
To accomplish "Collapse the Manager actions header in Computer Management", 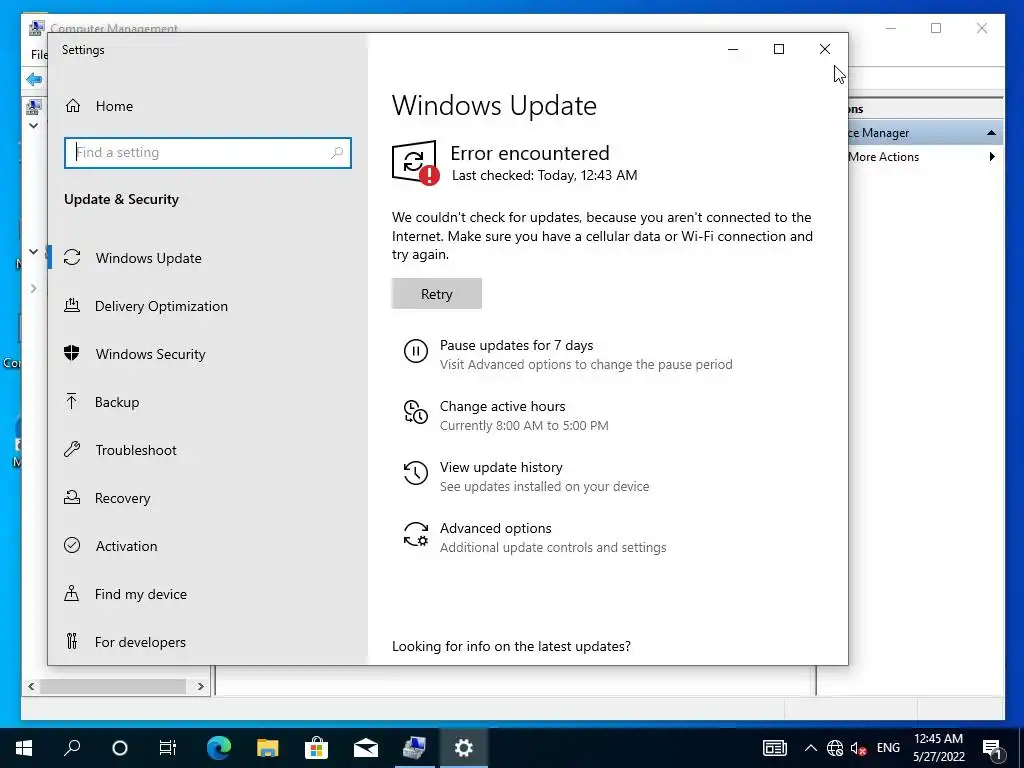I will click(x=991, y=133).
